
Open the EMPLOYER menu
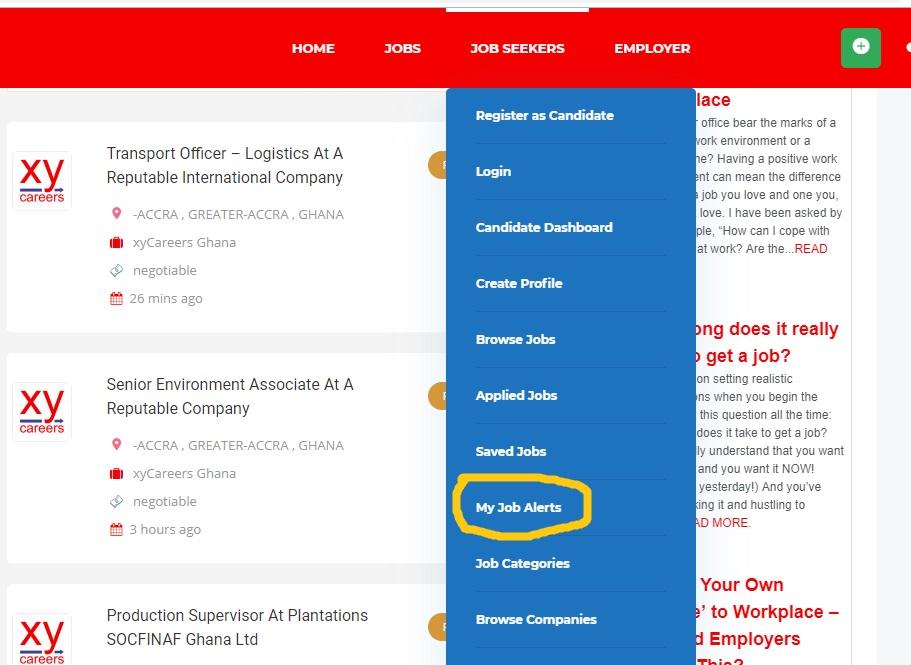(x=652, y=48)
